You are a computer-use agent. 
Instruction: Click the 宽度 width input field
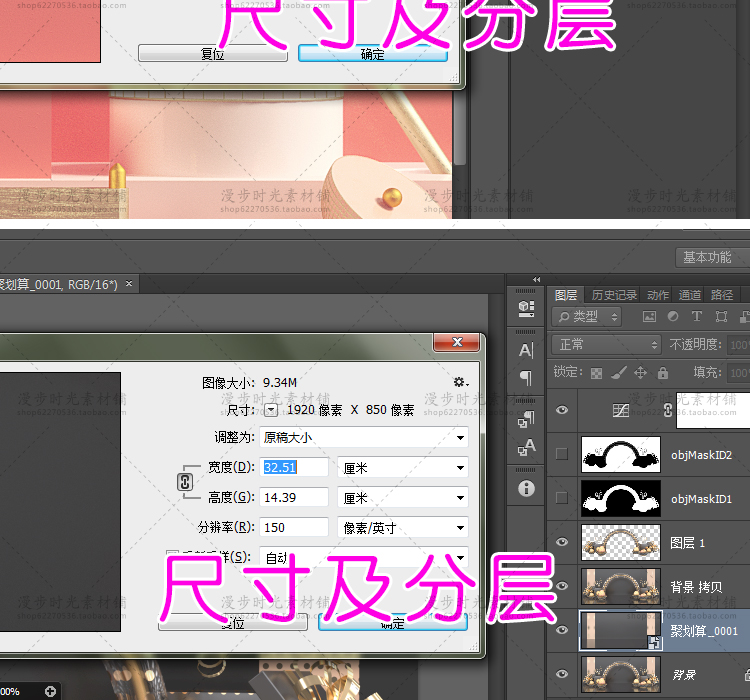(295, 467)
